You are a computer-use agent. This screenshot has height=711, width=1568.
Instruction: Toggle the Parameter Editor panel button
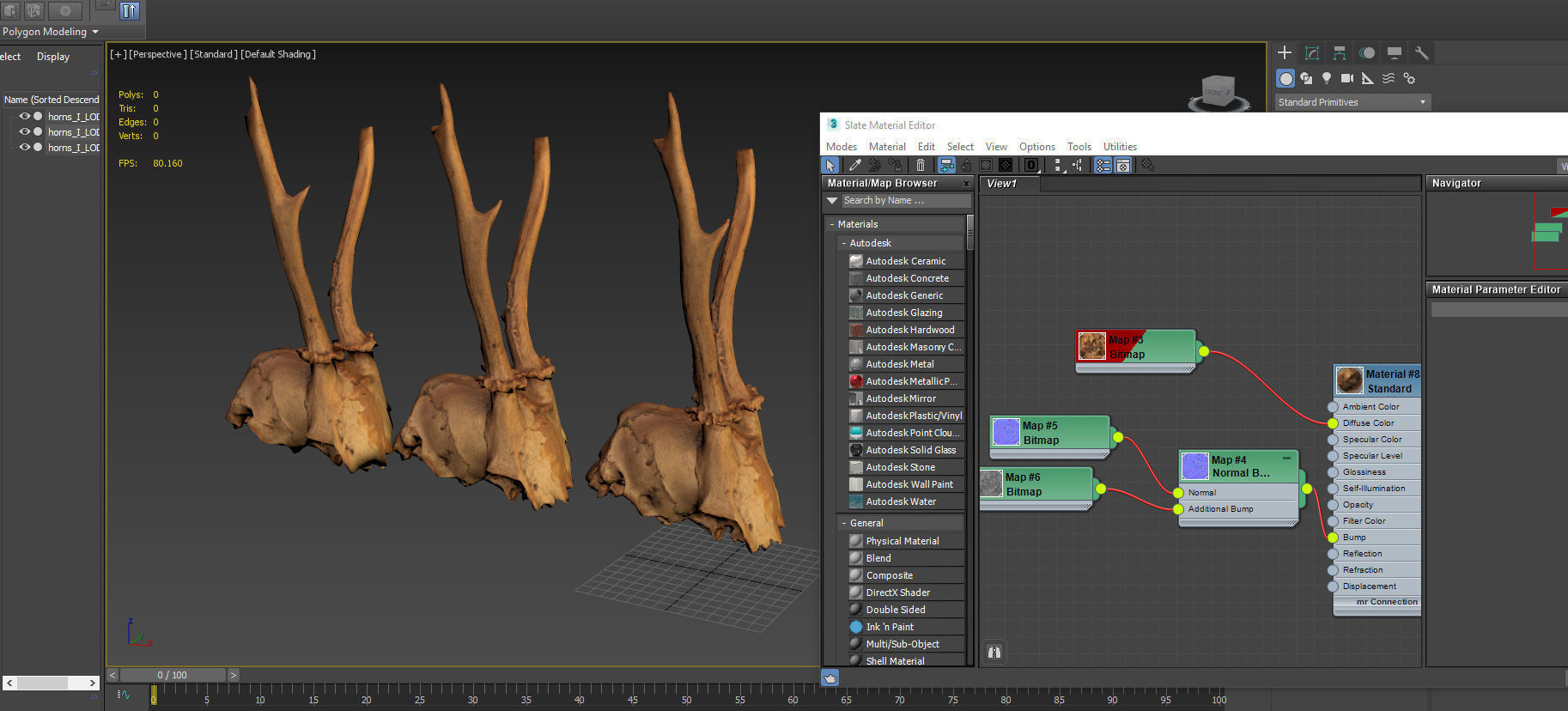pos(1123,165)
